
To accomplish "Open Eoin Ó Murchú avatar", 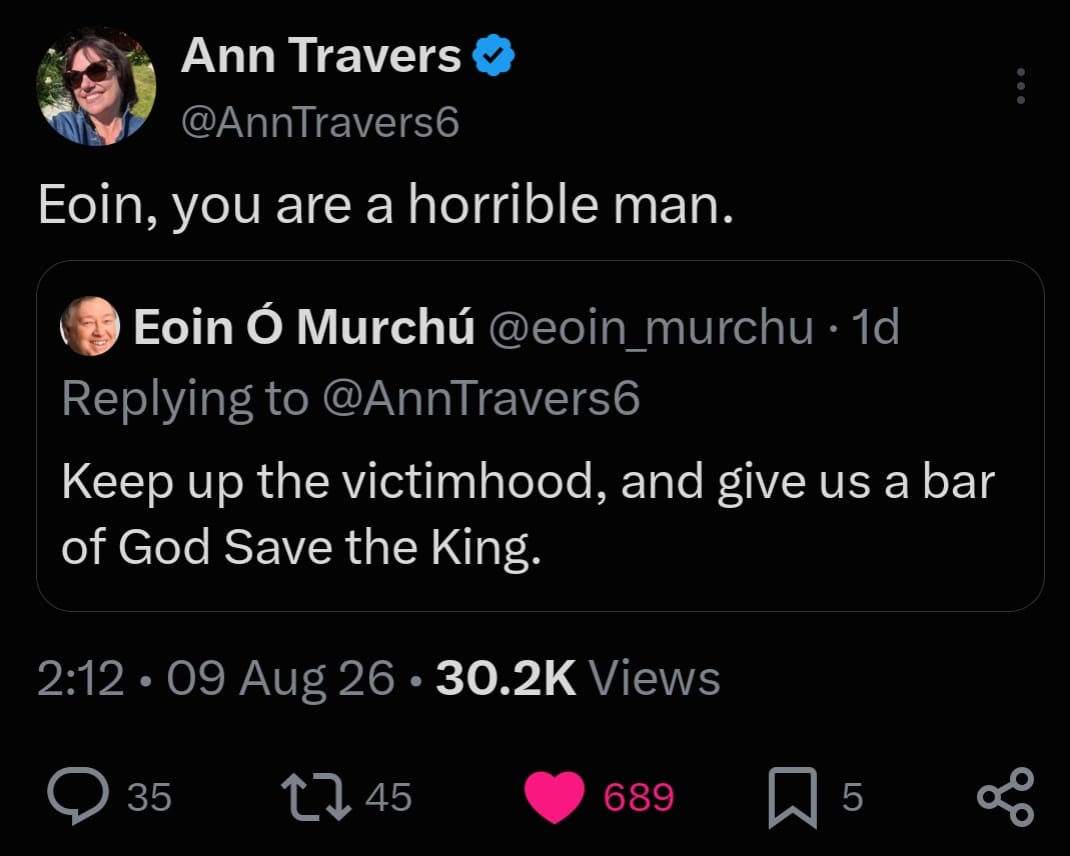I will 90,326.
